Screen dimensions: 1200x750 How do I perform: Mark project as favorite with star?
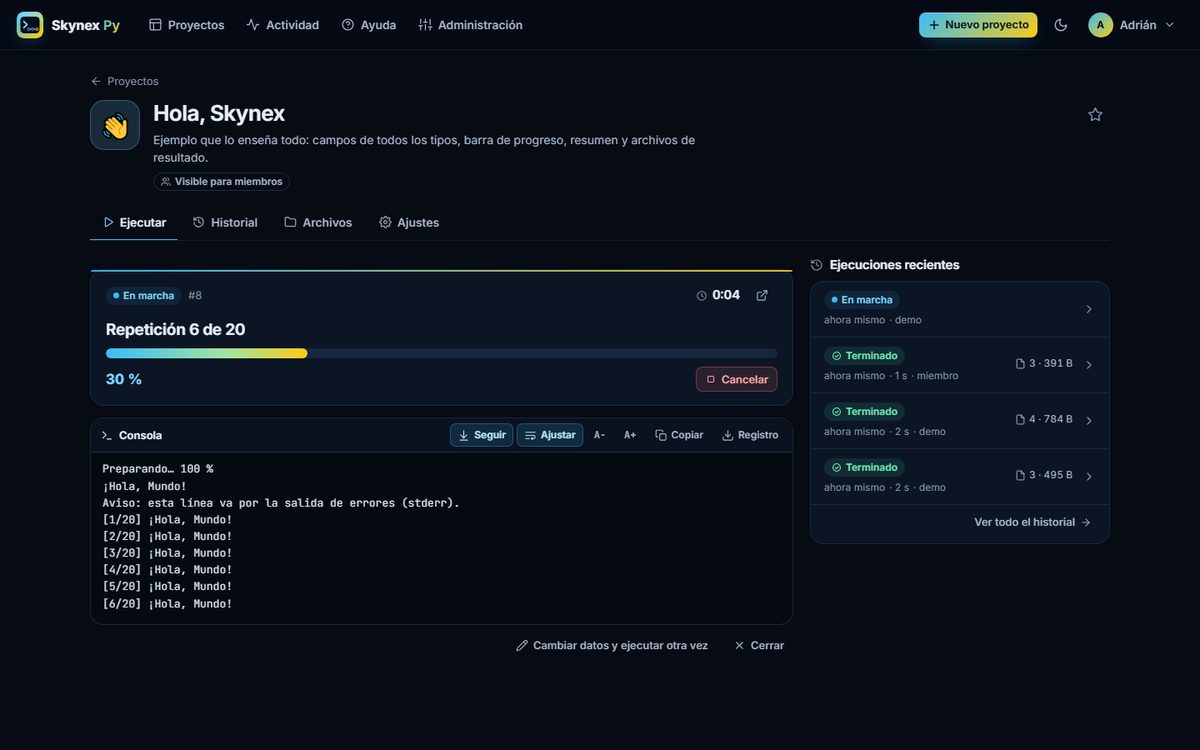pyautogui.click(x=1095, y=114)
